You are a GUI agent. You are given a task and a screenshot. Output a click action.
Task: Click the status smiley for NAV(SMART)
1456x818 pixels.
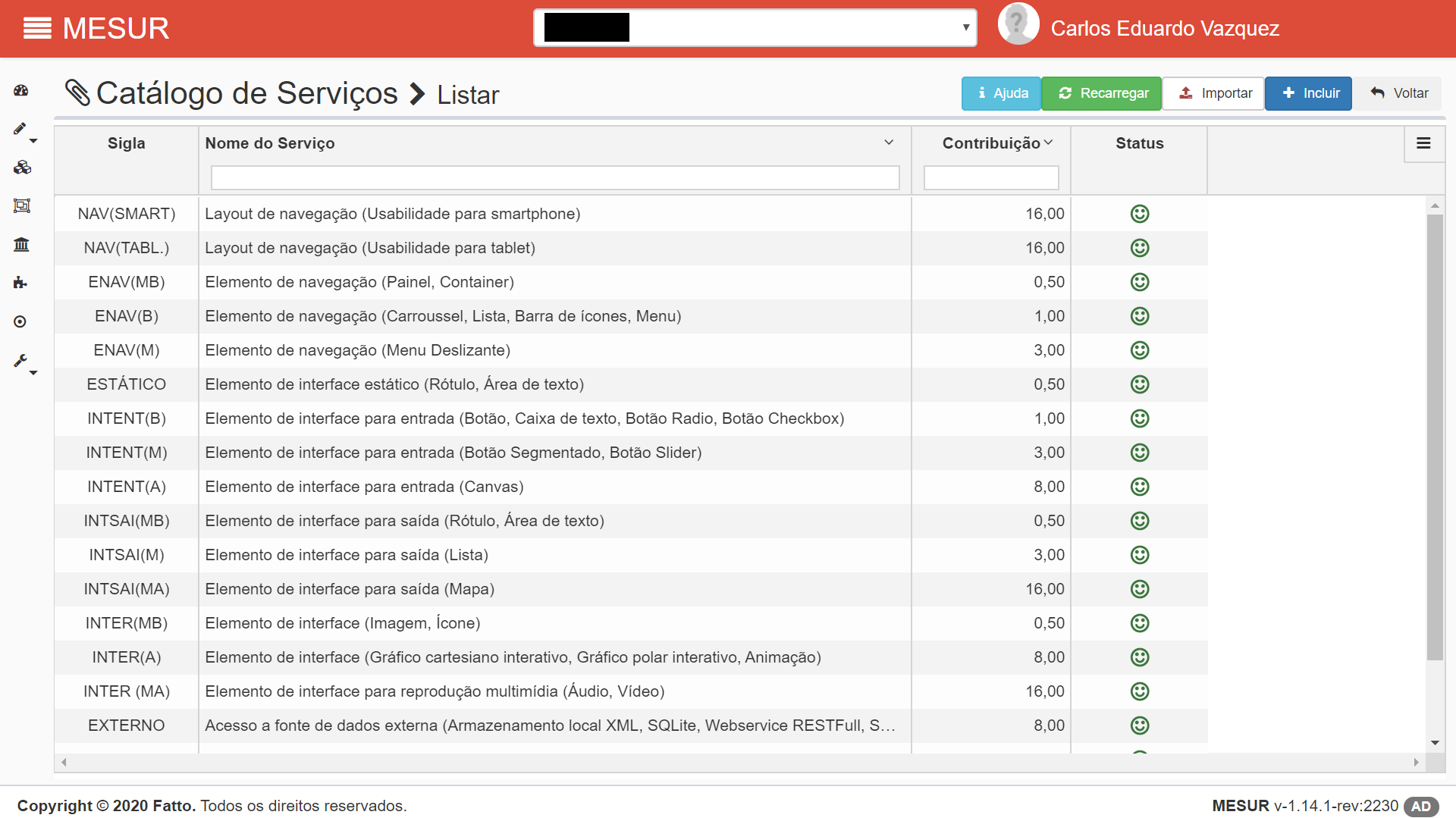click(1139, 214)
